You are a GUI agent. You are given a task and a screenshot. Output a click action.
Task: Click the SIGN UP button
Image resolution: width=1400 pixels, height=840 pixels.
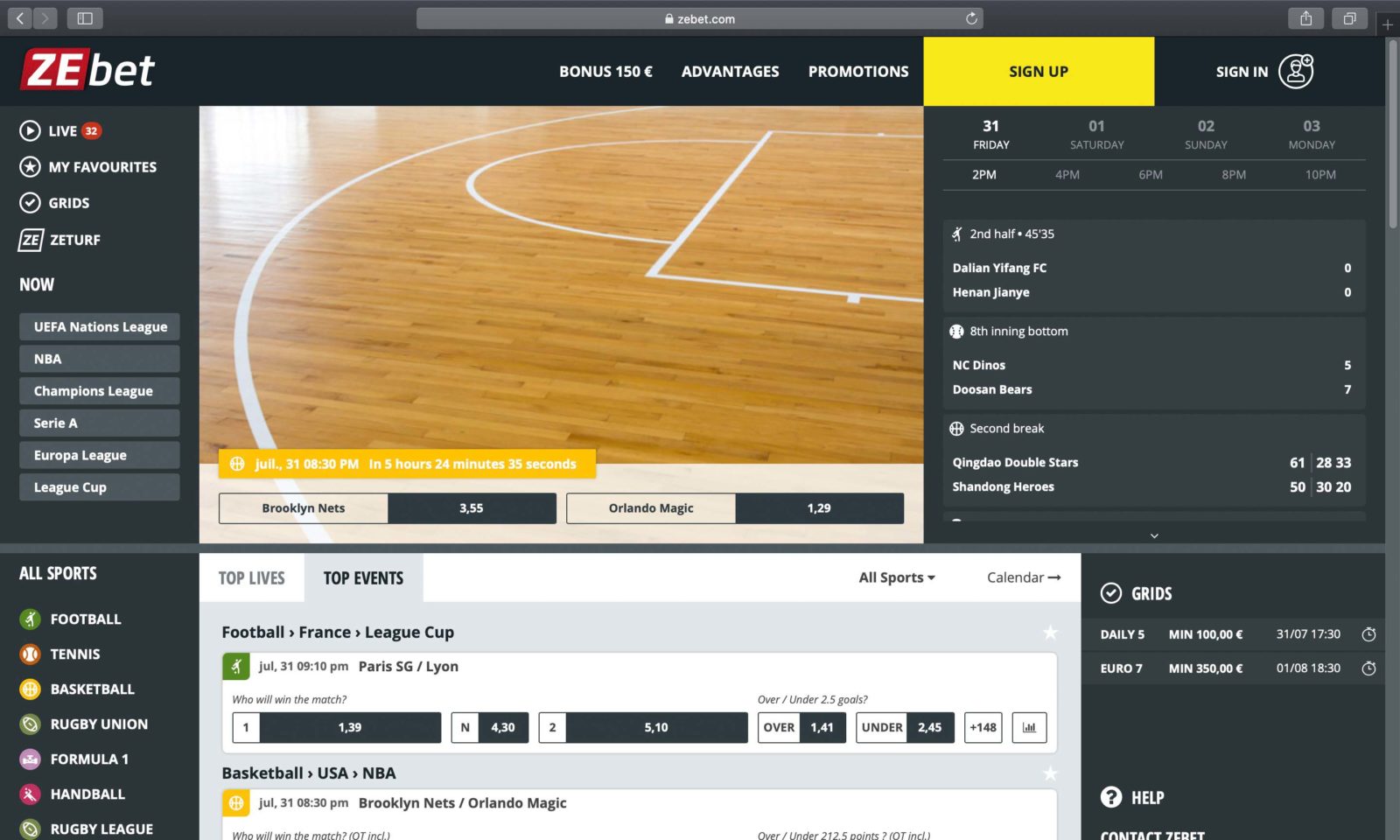[1038, 71]
